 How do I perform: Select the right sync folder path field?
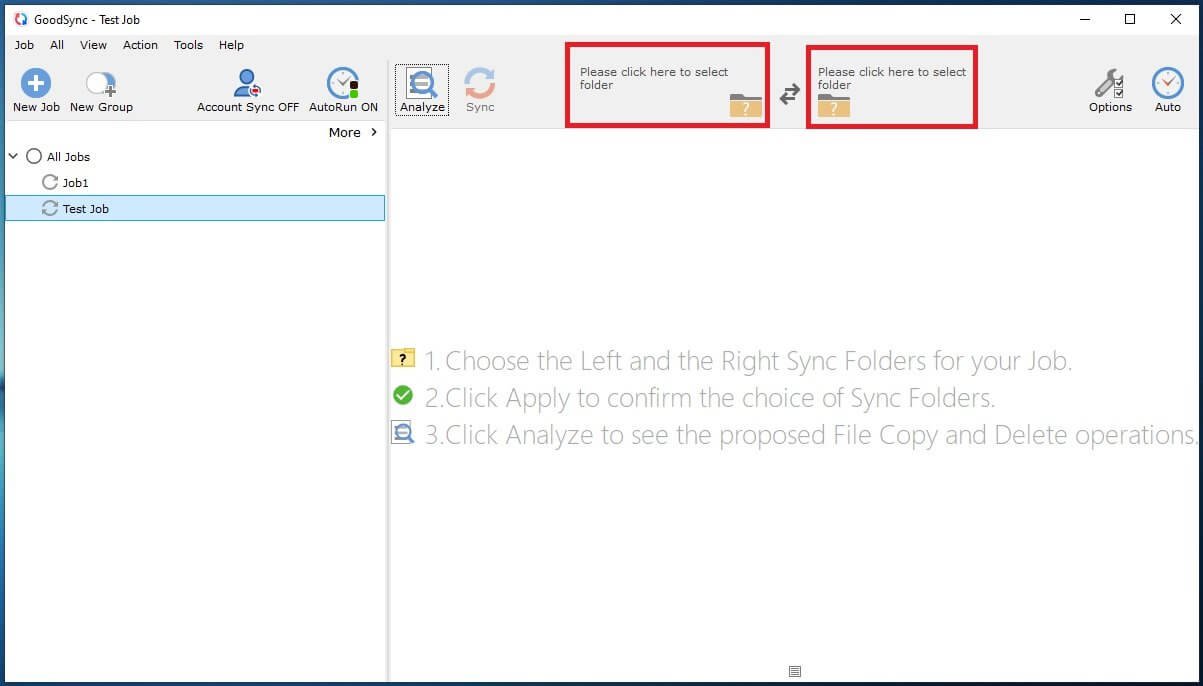click(x=892, y=87)
